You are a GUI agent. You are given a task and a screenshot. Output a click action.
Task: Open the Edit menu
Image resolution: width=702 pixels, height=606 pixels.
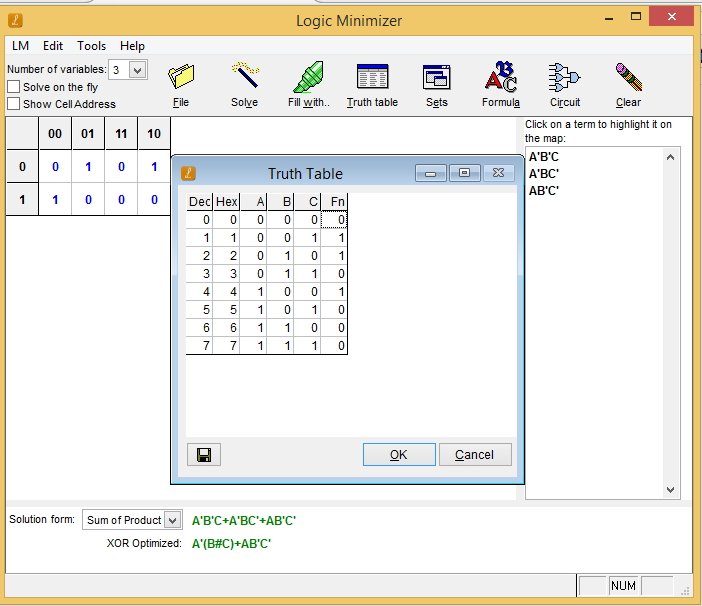click(x=53, y=46)
